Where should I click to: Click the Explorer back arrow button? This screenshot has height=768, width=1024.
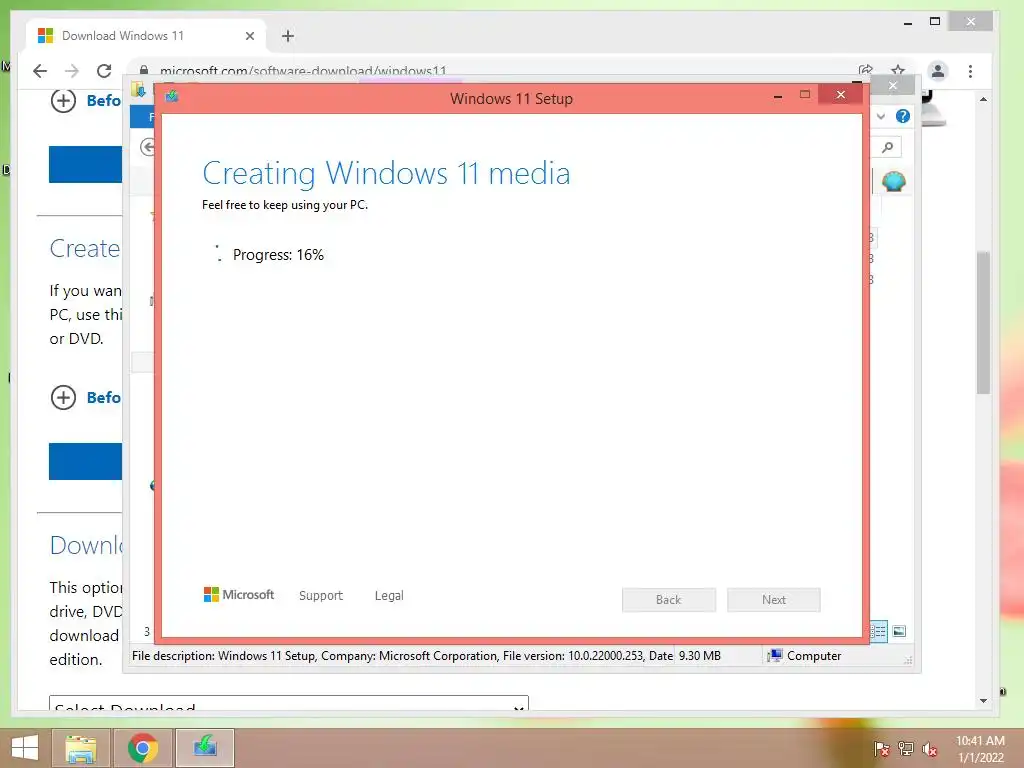coord(148,147)
